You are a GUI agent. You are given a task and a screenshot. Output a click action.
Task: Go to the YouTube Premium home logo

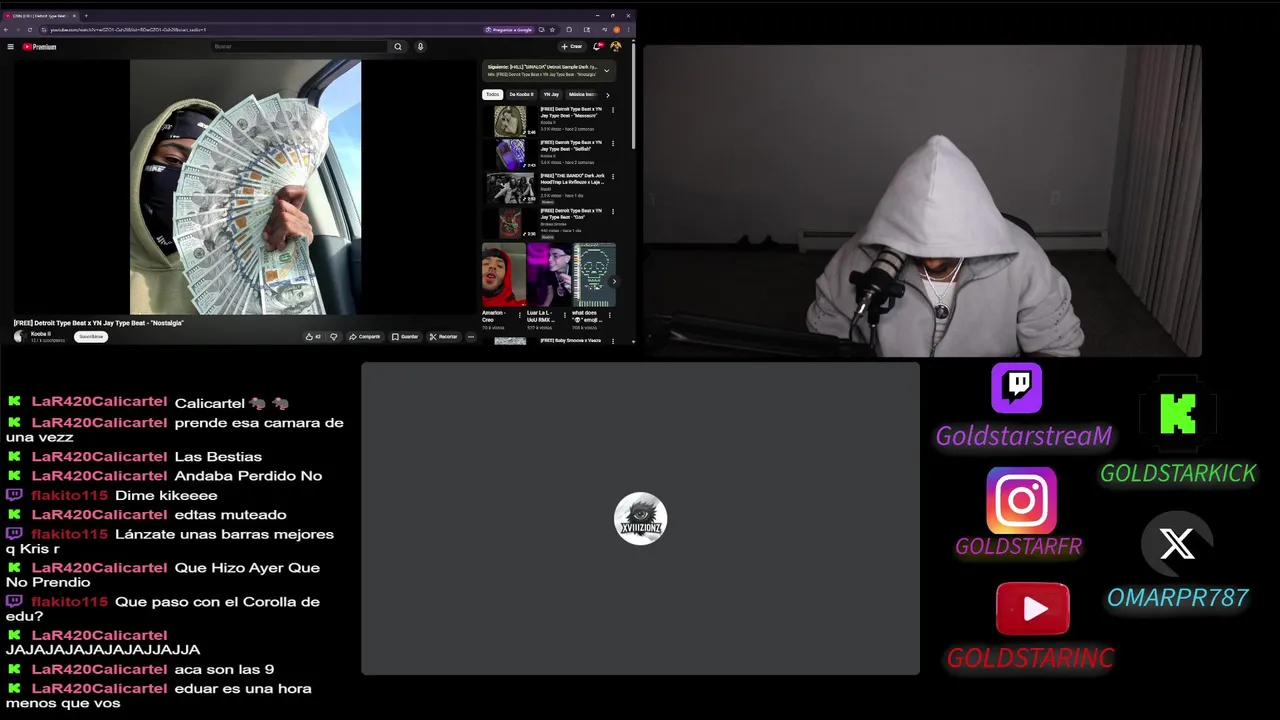click(40, 46)
